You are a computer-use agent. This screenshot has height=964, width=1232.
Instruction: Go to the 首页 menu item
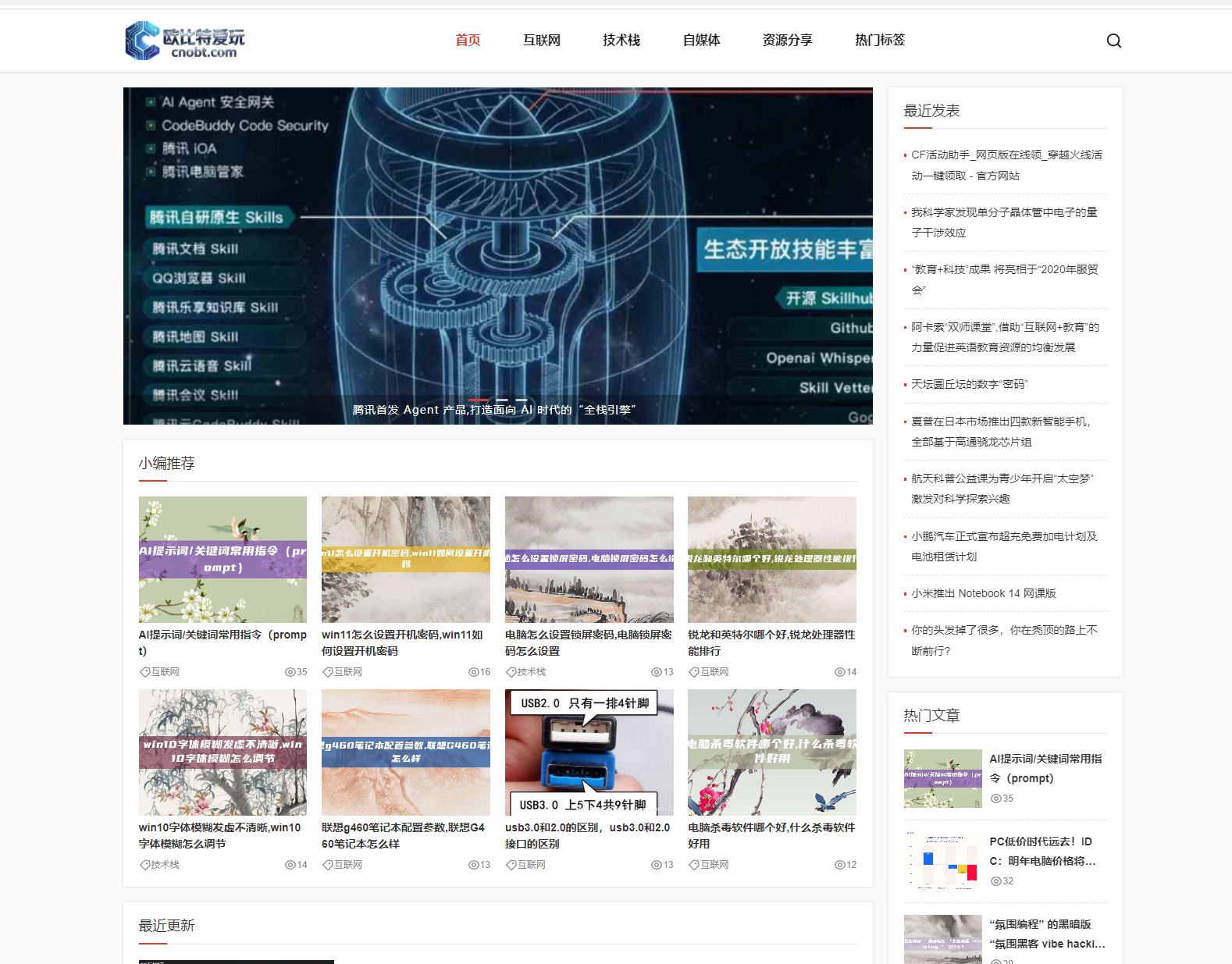coord(468,40)
